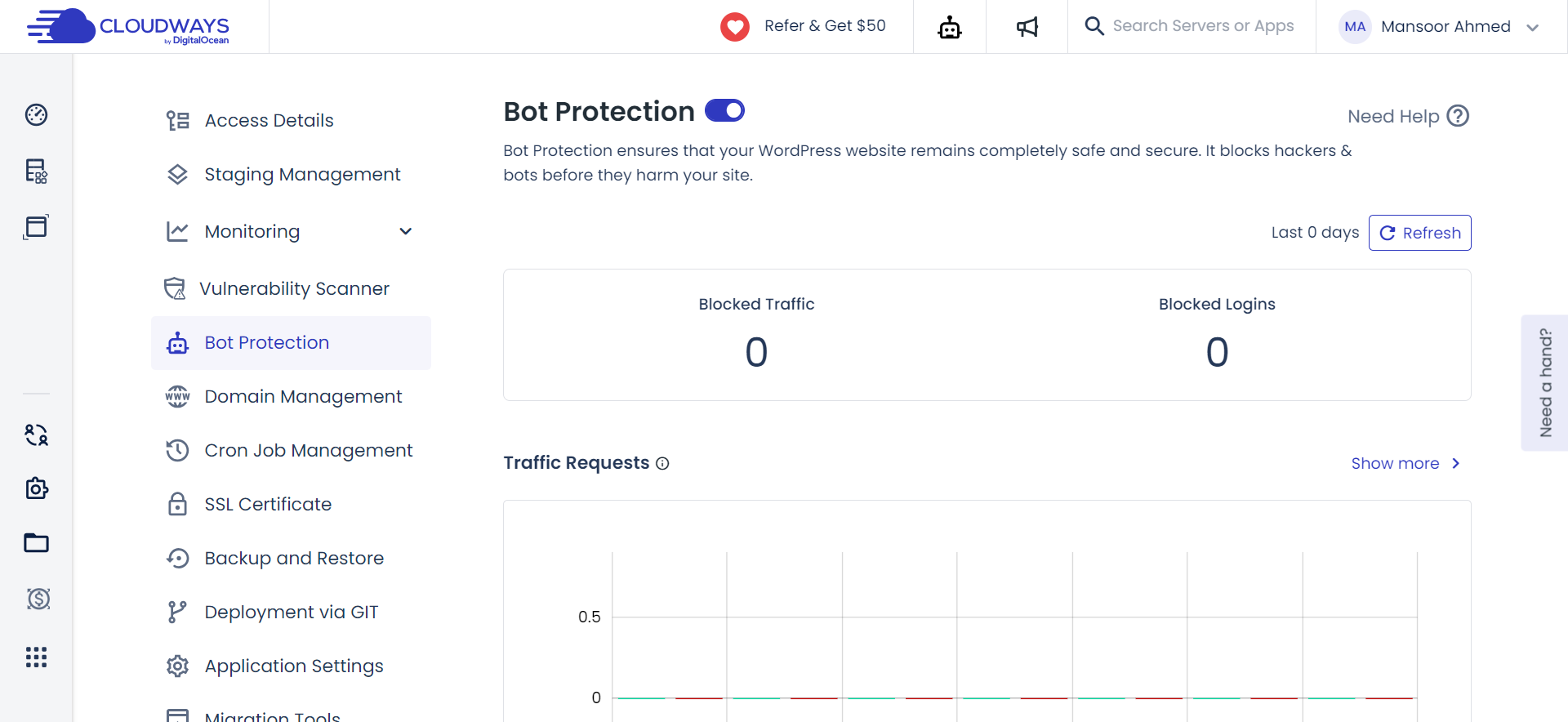Image resolution: width=1568 pixels, height=722 pixels.
Task: Click the Traffic Requests info icon
Action: click(x=661, y=463)
